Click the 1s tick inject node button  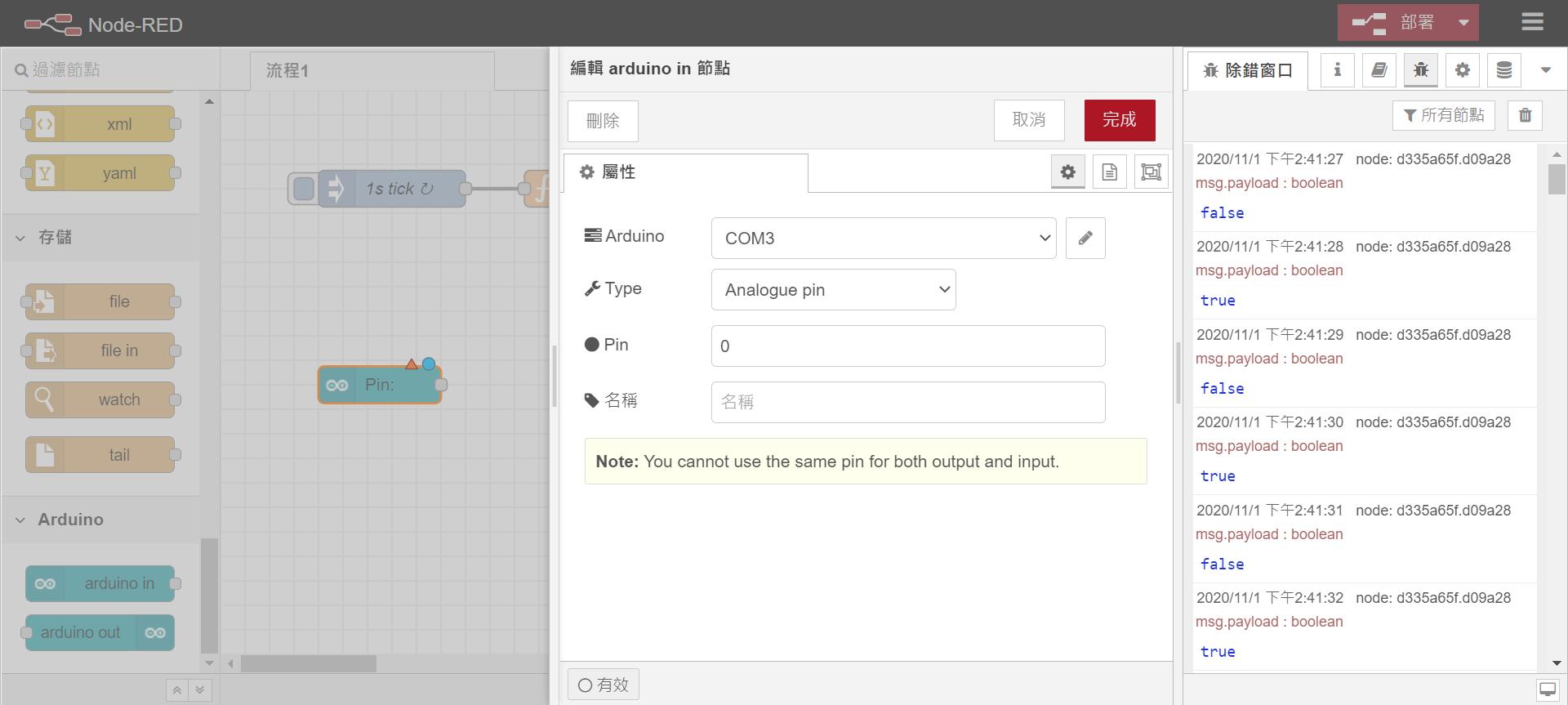tap(303, 189)
